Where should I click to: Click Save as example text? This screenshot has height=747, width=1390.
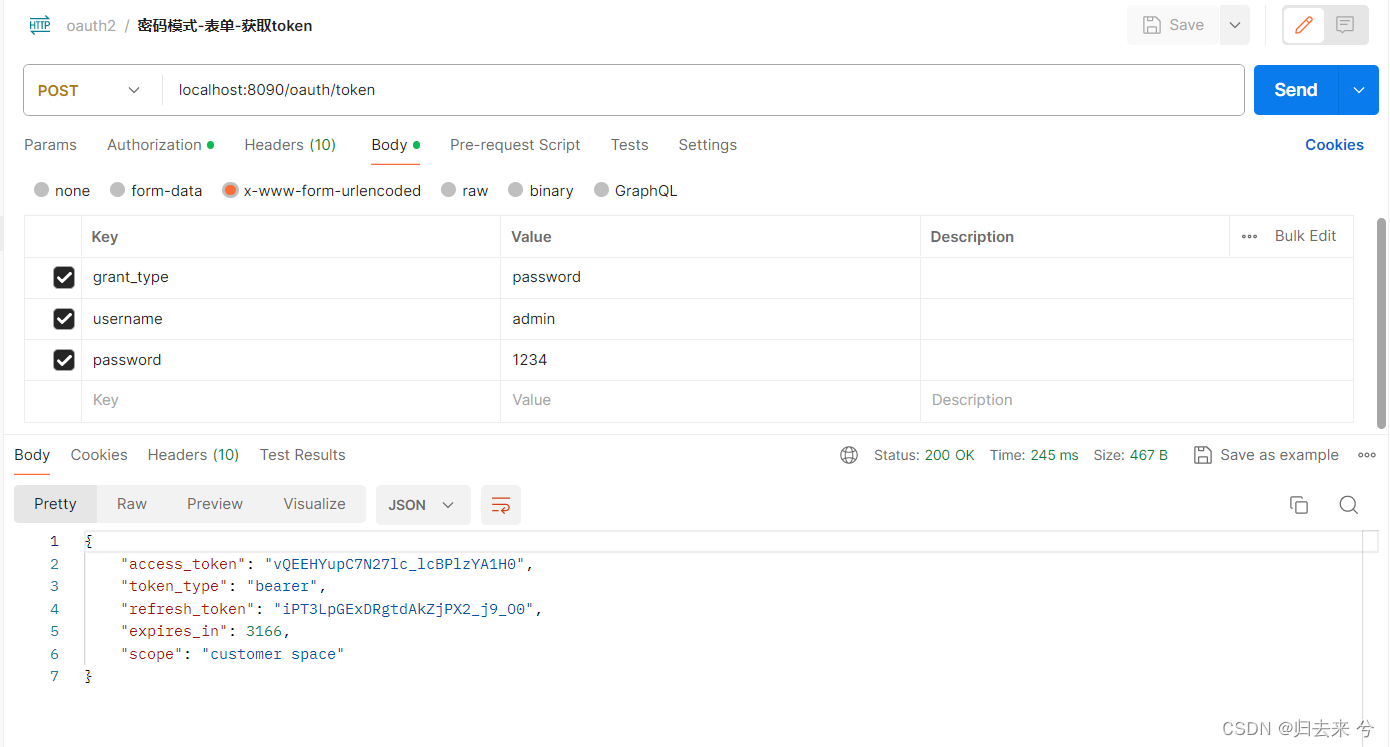coord(1279,455)
